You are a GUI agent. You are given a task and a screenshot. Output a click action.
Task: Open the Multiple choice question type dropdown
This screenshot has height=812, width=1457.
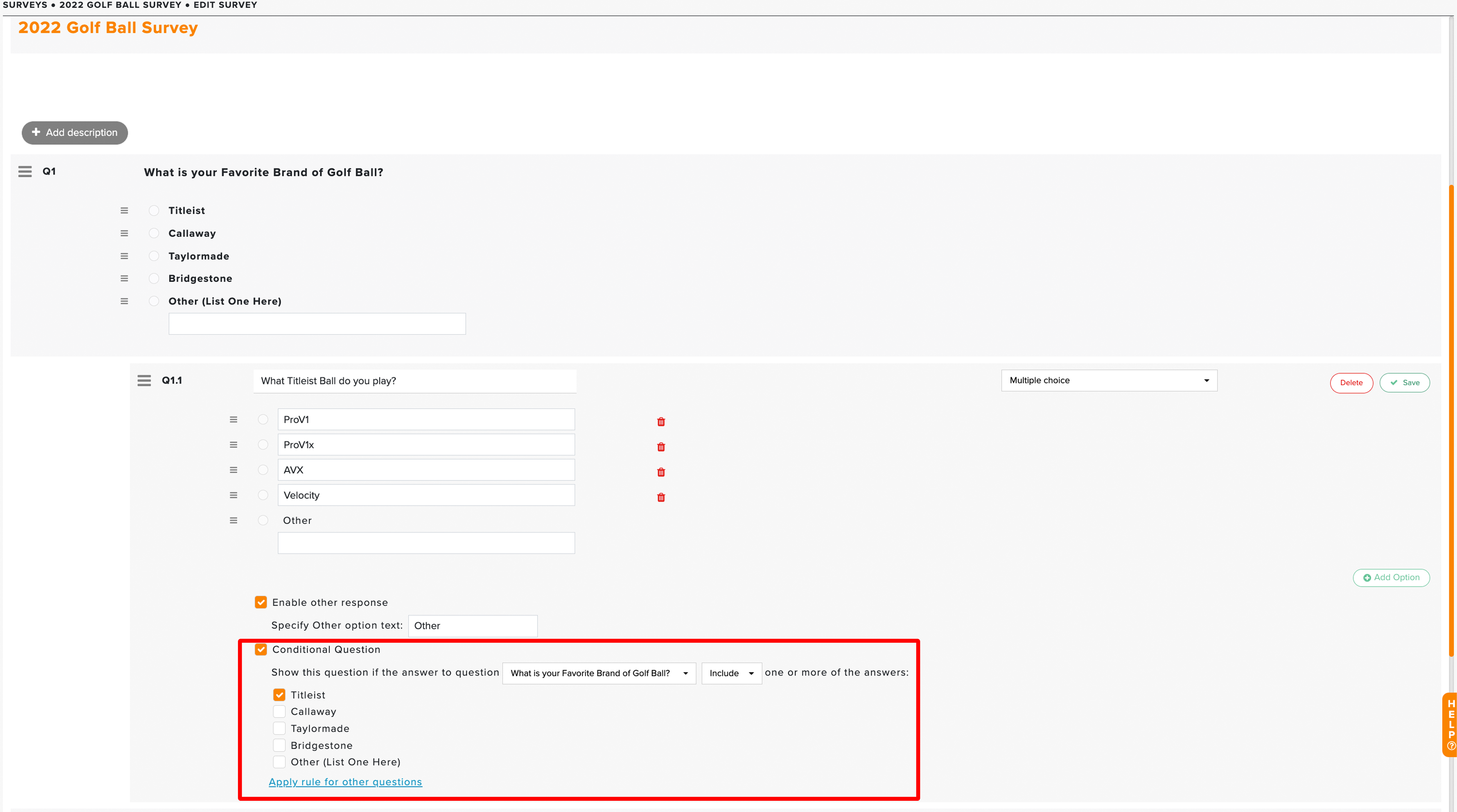pyautogui.click(x=1109, y=381)
